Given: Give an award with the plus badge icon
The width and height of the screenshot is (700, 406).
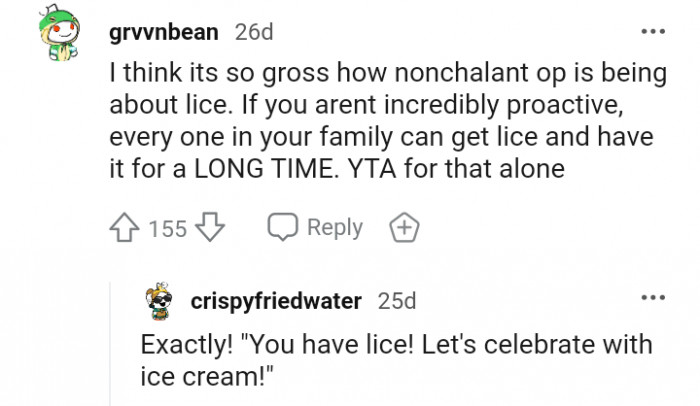Looking at the screenshot, I should pos(405,228).
